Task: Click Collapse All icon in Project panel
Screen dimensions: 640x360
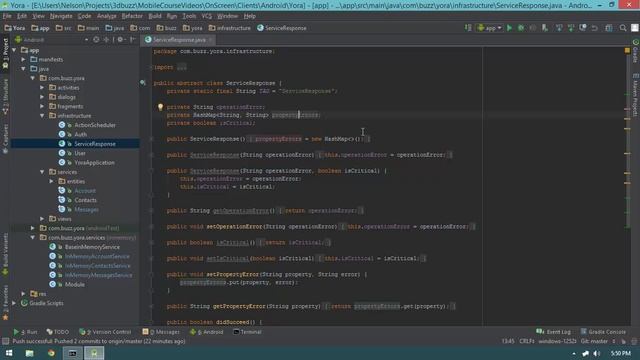Action: tap(106, 40)
